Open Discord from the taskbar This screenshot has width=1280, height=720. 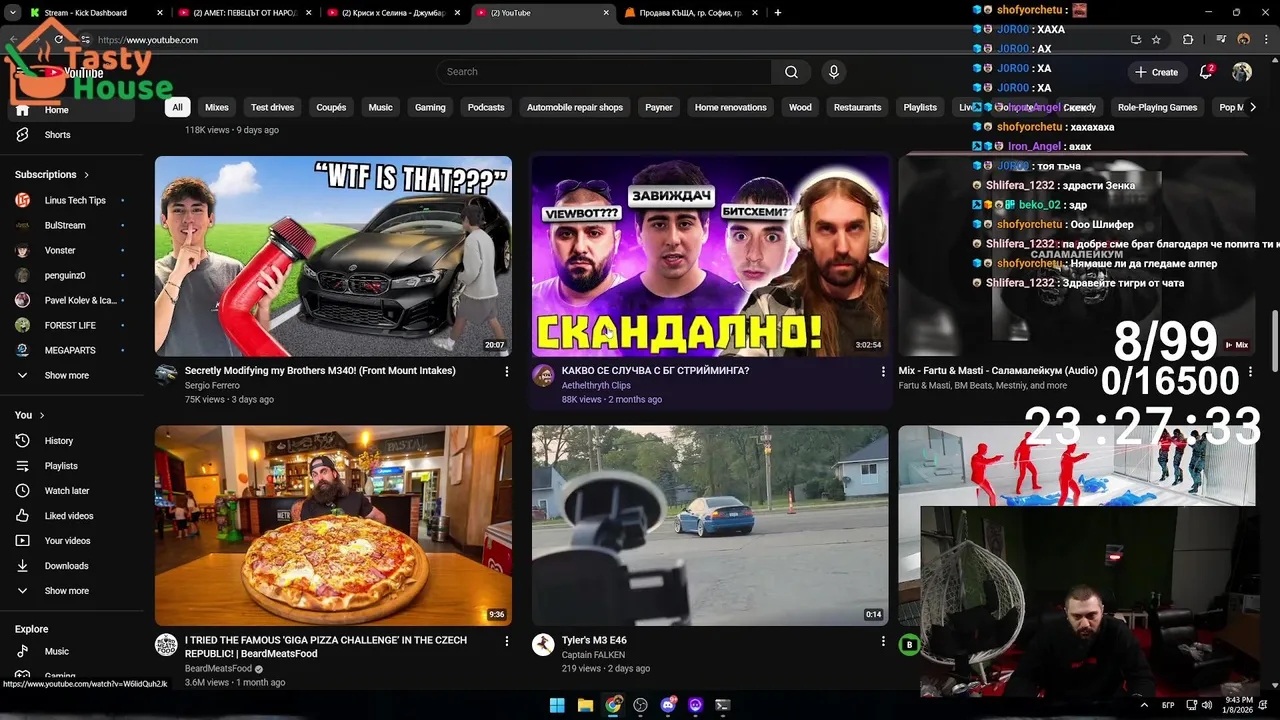pyautogui.click(x=668, y=705)
